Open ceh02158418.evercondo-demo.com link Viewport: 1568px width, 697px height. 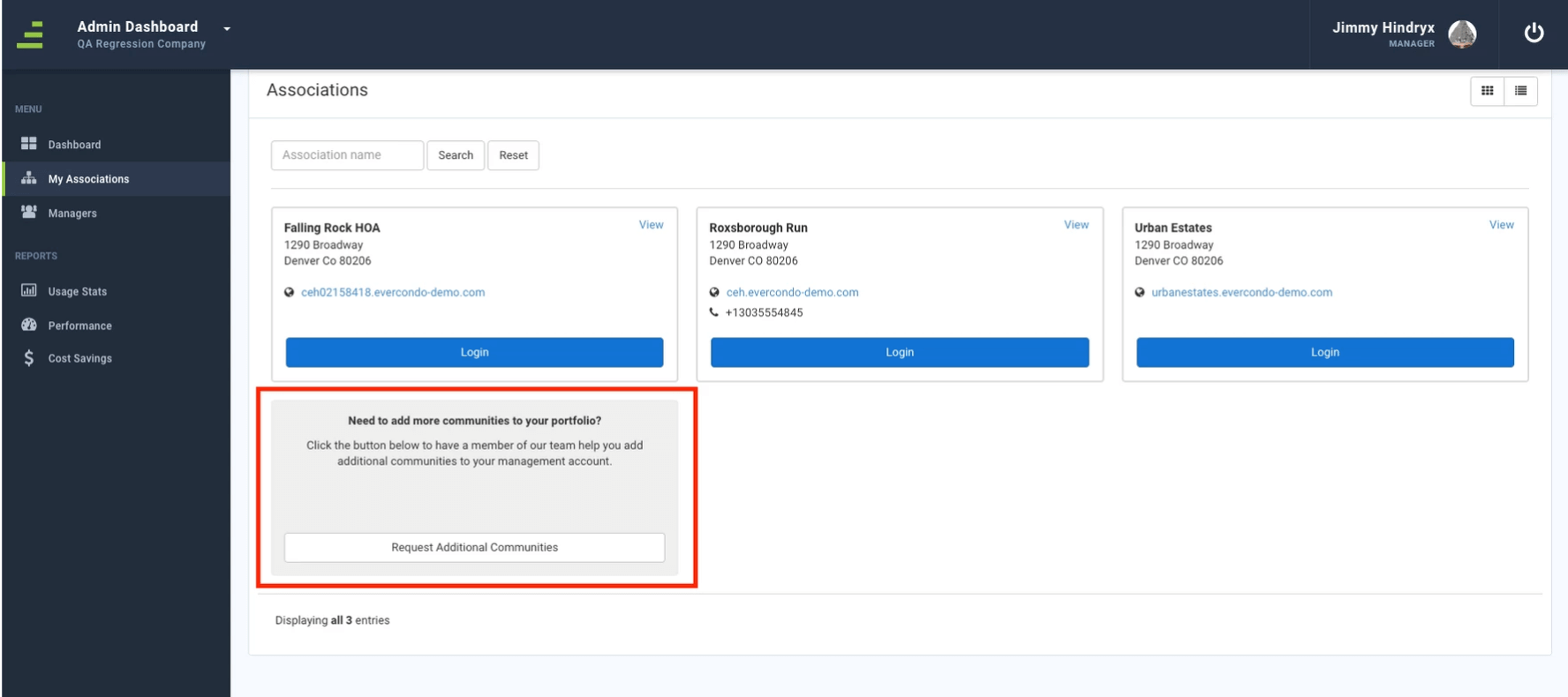click(393, 292)
